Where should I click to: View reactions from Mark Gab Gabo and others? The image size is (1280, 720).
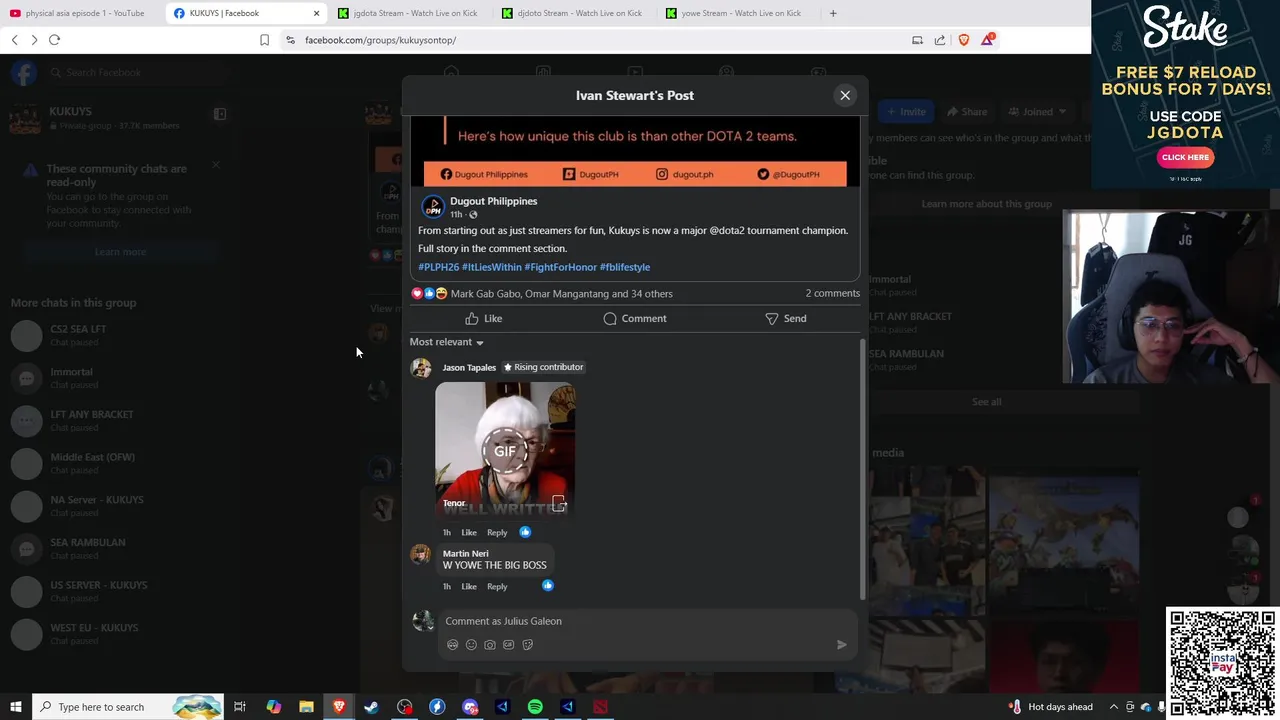pyautogui.click(x=561, y=293)
